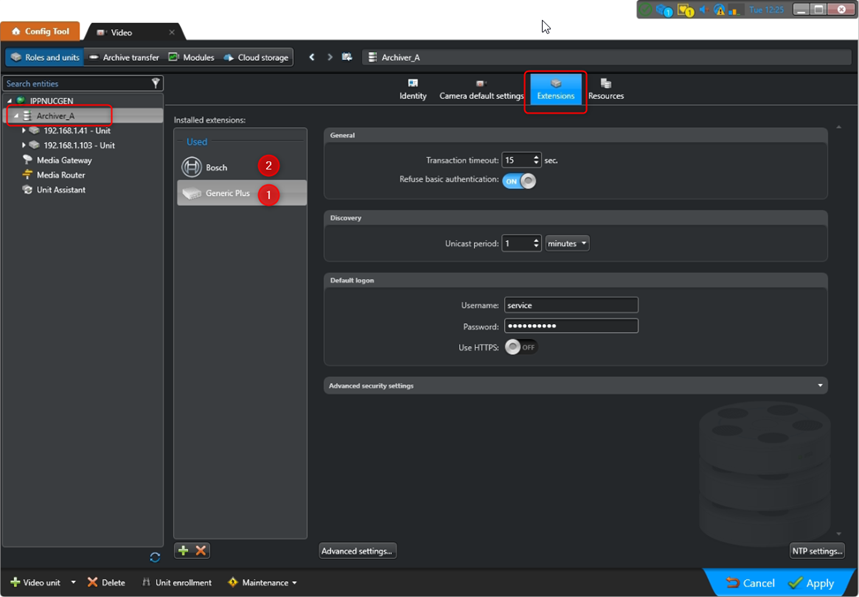This screenshot has width=859, height=597.
Task: Add a new extension with plus icon
Action: pos(184,550)
